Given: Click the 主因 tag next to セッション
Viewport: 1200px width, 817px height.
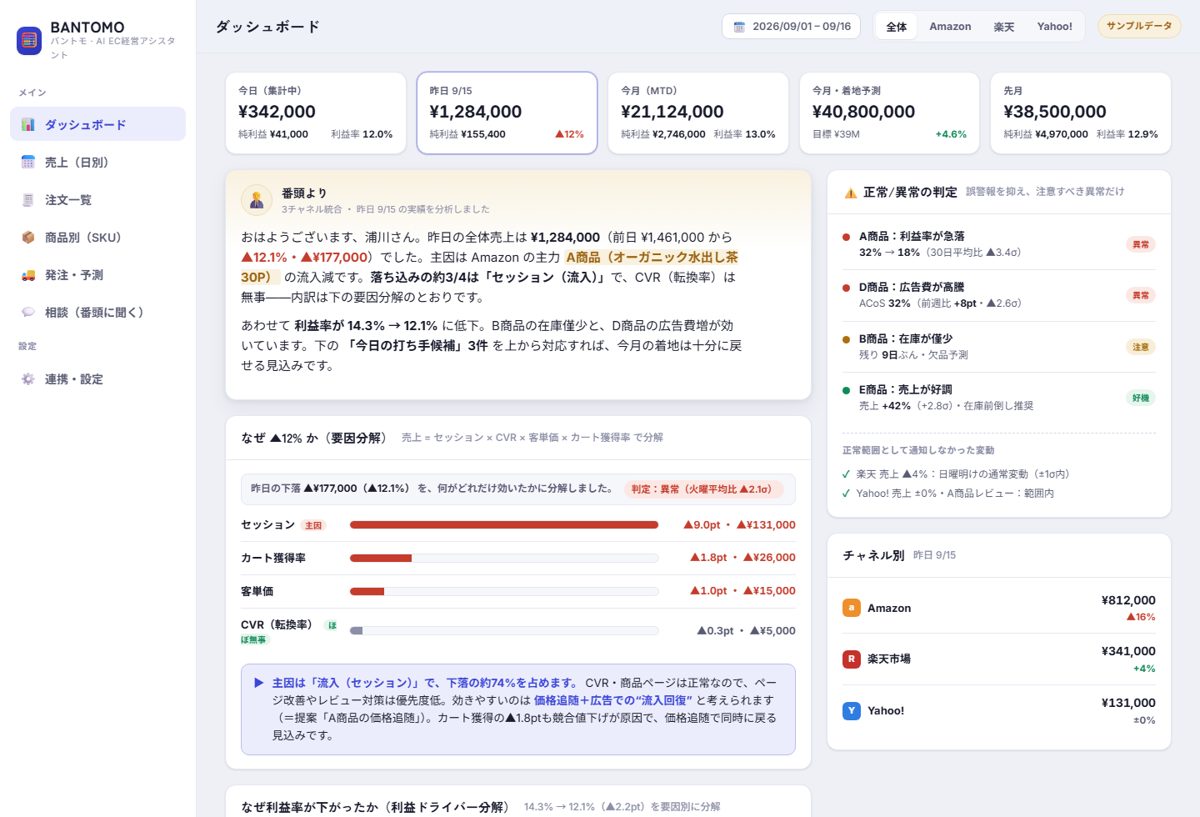Looking at the screenshot, I should [313, 525].
